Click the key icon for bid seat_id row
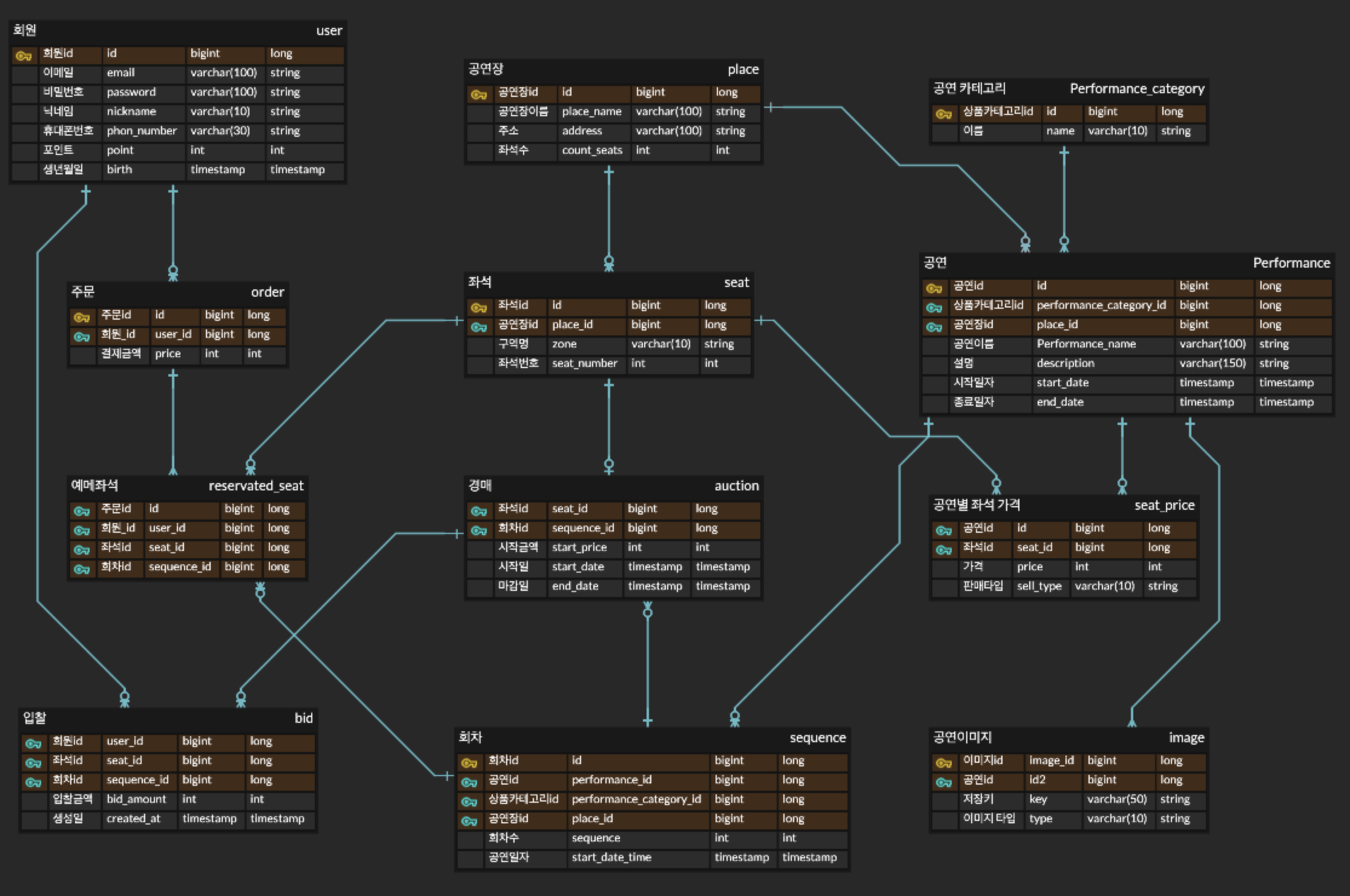The image size is (1350, 896). tap(33, 763)
